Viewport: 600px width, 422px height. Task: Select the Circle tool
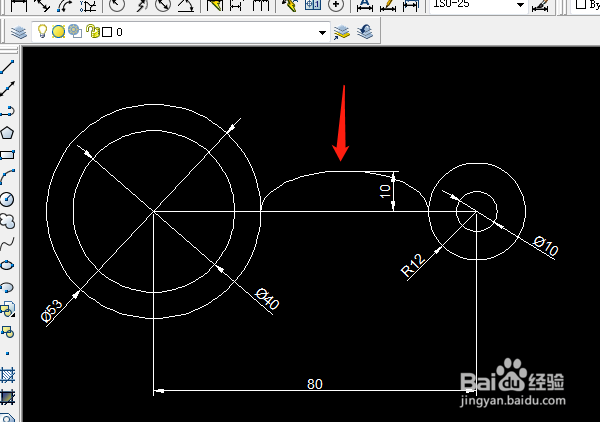[7, 199]
